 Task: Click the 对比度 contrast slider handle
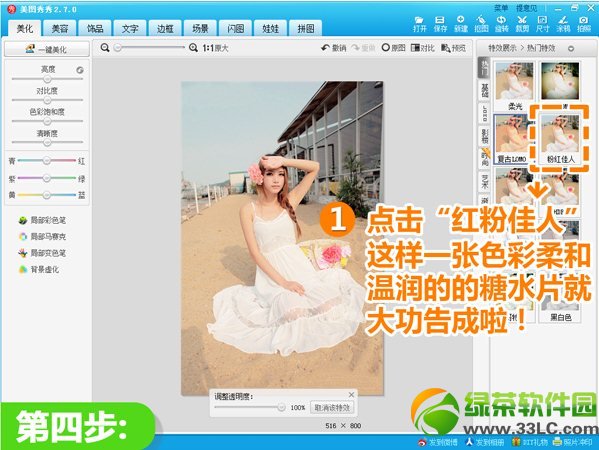47,100
